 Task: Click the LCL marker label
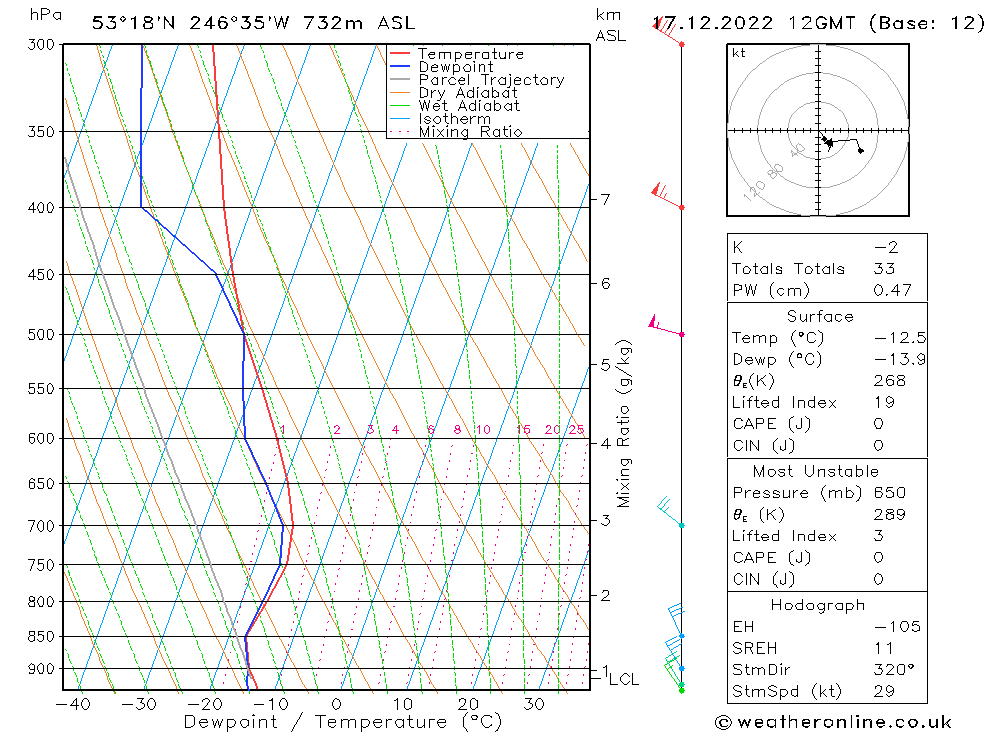pos(624,679)
